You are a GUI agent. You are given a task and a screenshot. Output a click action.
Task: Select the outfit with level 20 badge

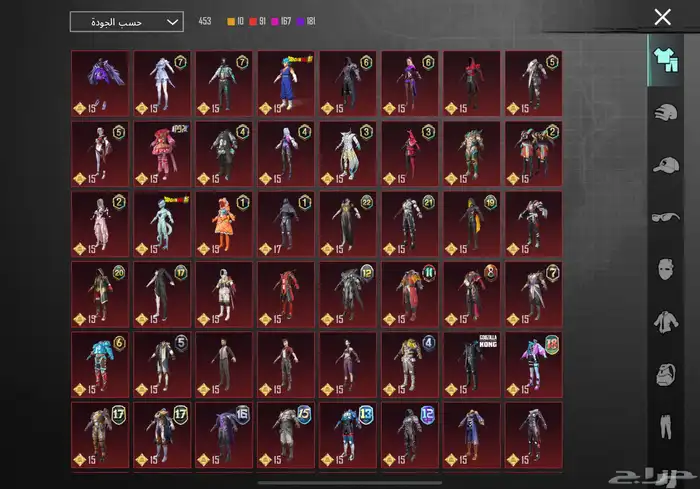pos(100,294)
